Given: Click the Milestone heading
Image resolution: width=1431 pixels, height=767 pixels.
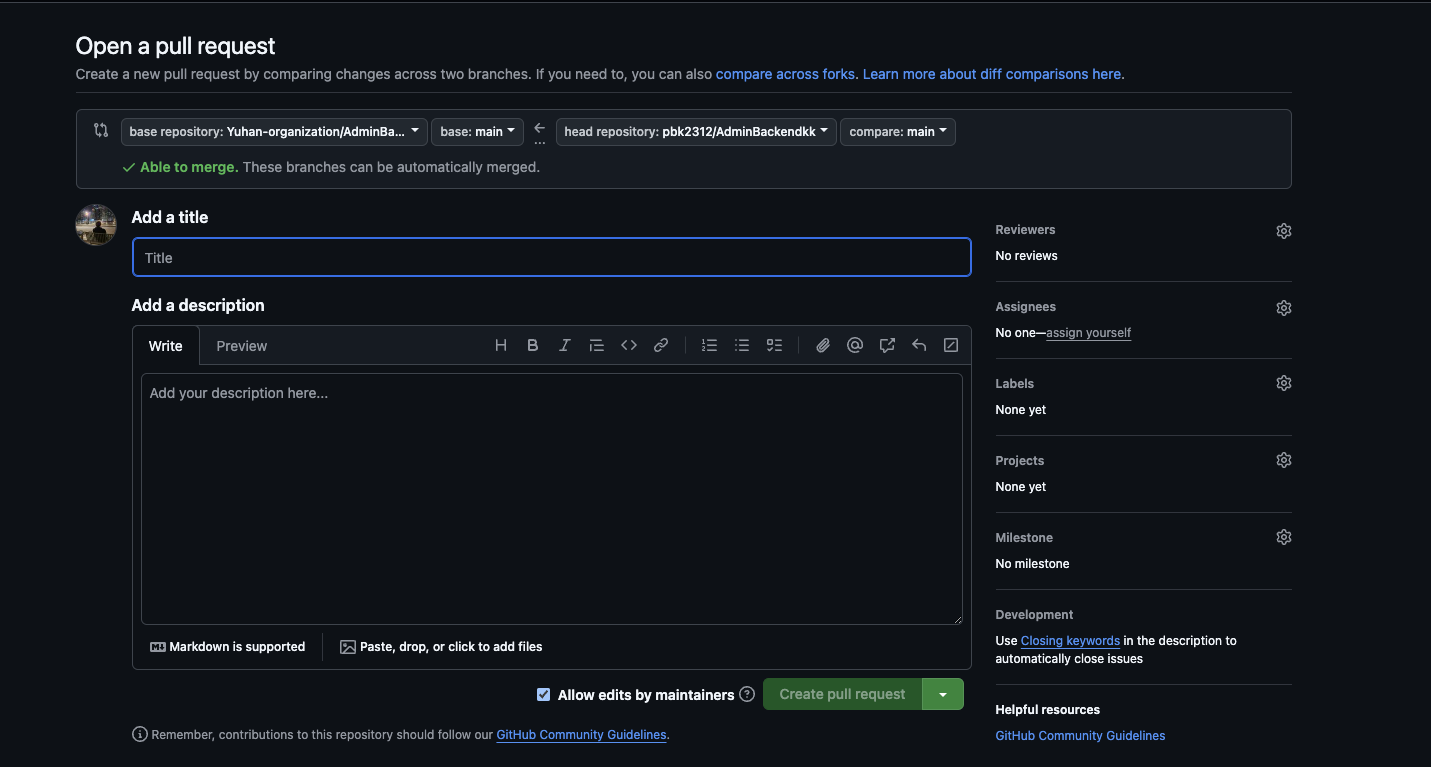Looking at the screenshot, I should coord(1024,538).
